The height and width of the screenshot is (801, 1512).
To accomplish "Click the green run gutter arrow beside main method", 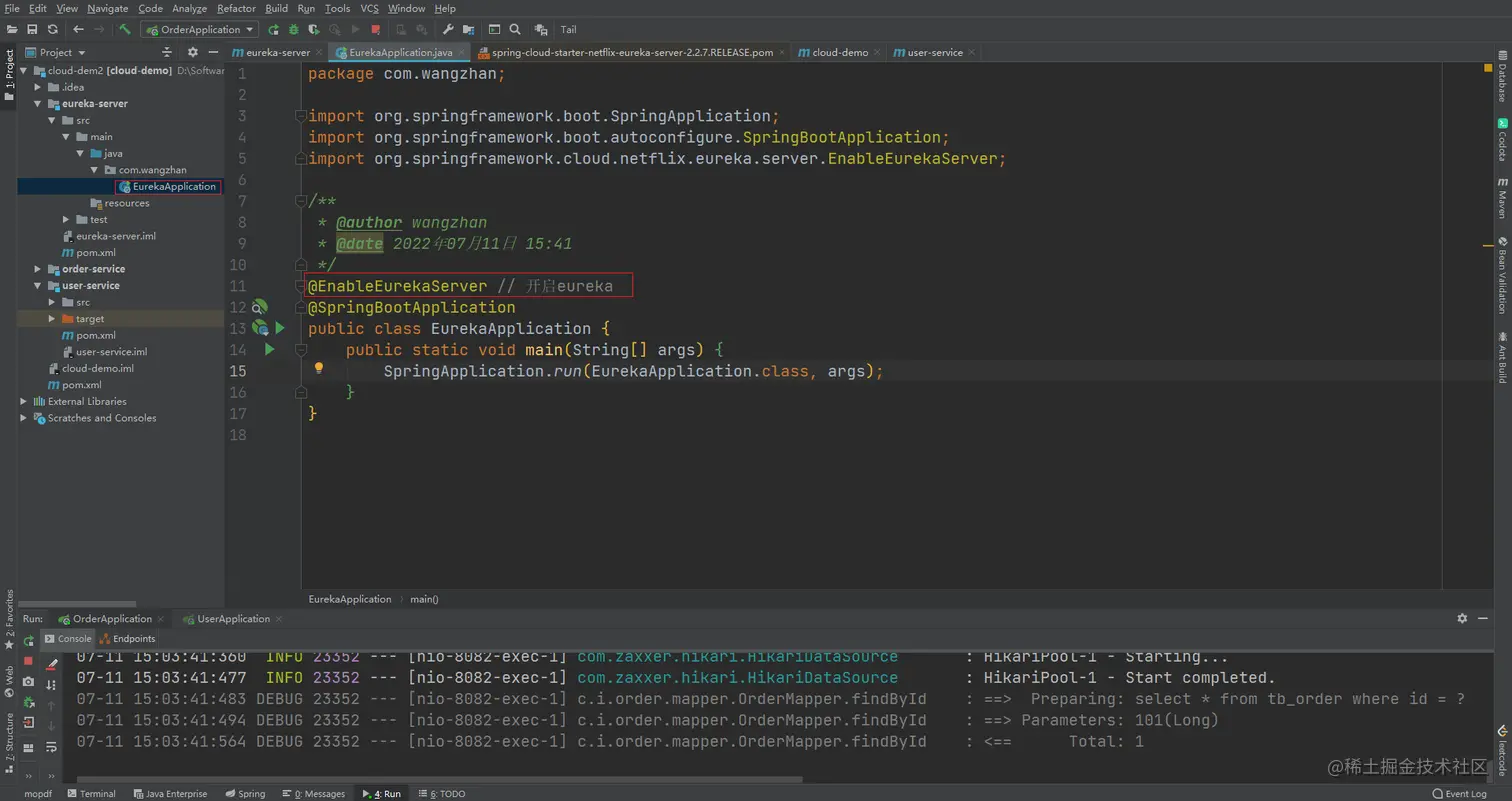I will click(269, 349).
